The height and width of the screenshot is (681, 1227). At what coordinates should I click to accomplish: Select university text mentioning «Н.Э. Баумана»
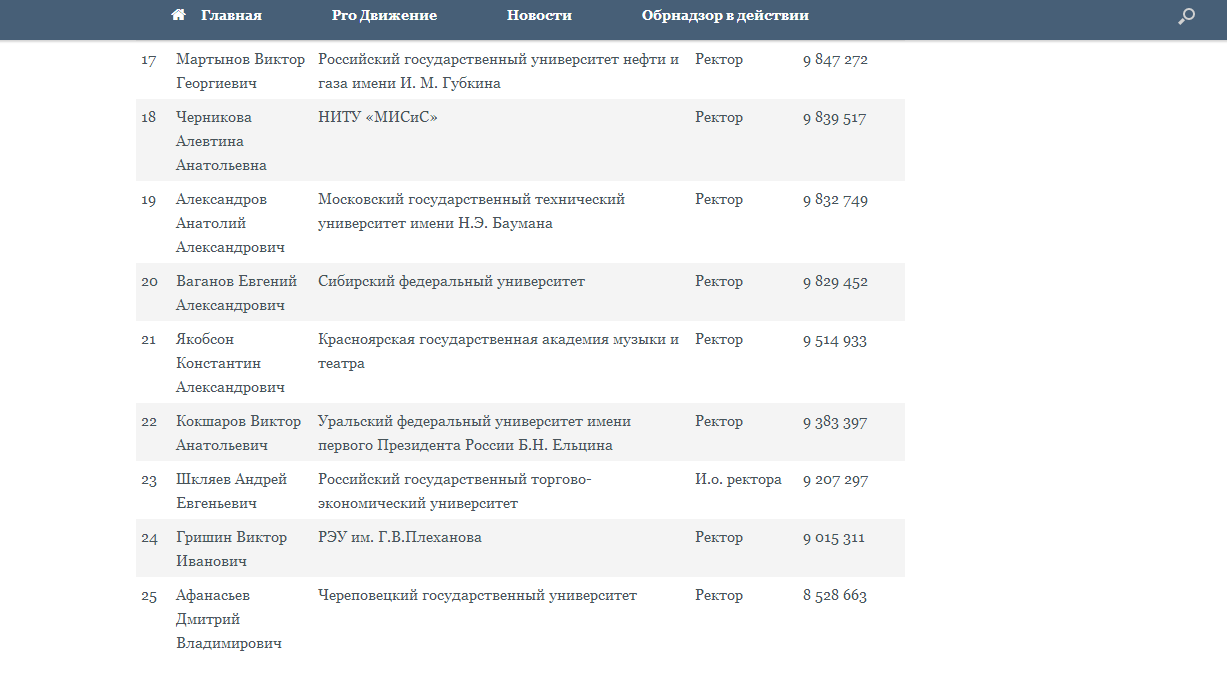(x=471, y=211)
